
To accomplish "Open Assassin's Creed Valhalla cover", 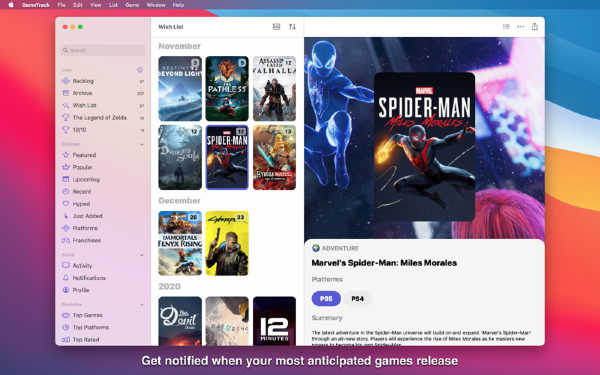I will pos(274,88).
